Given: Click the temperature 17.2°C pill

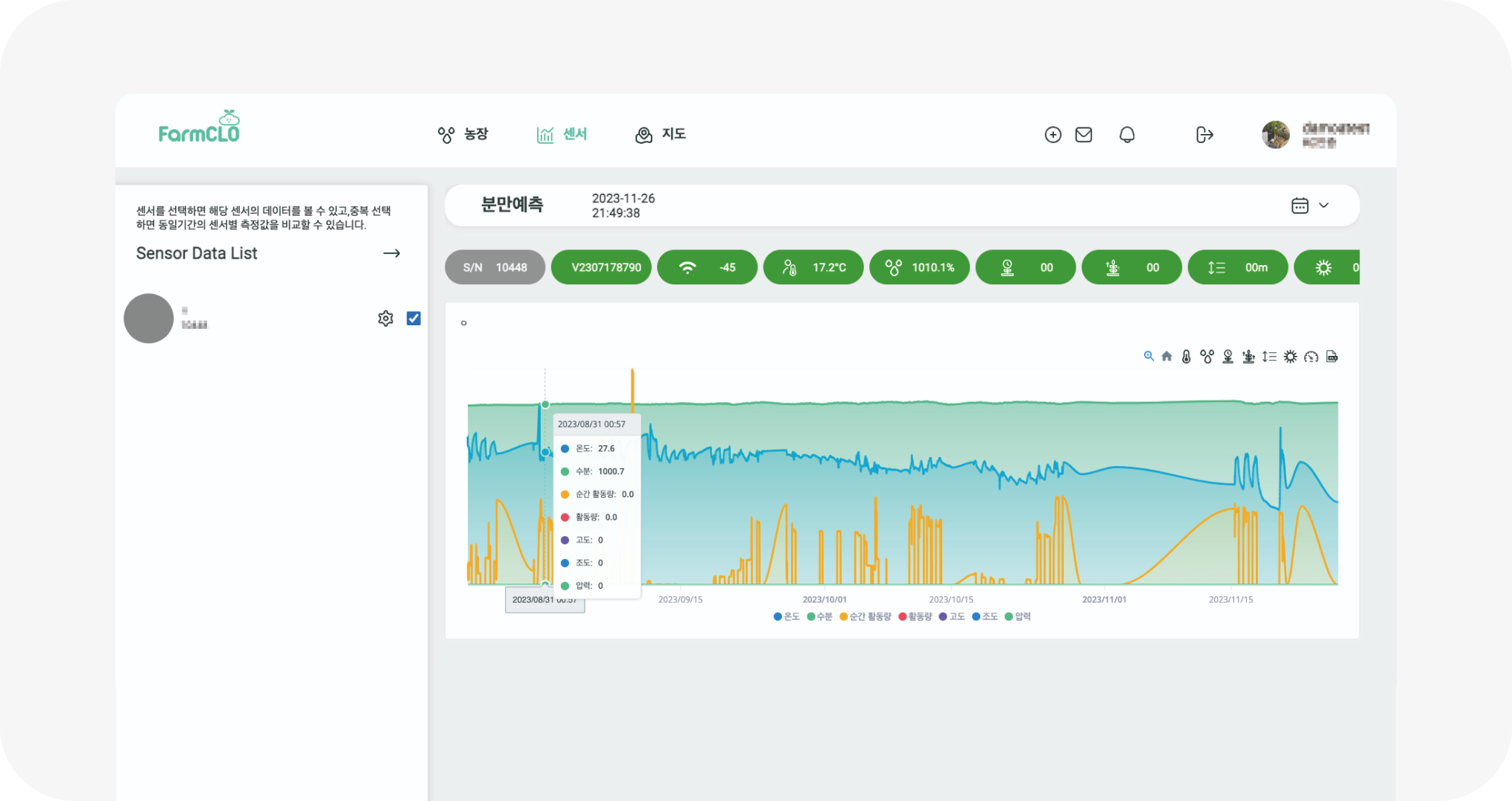Looking at the screenshot, I should [813, 267].
